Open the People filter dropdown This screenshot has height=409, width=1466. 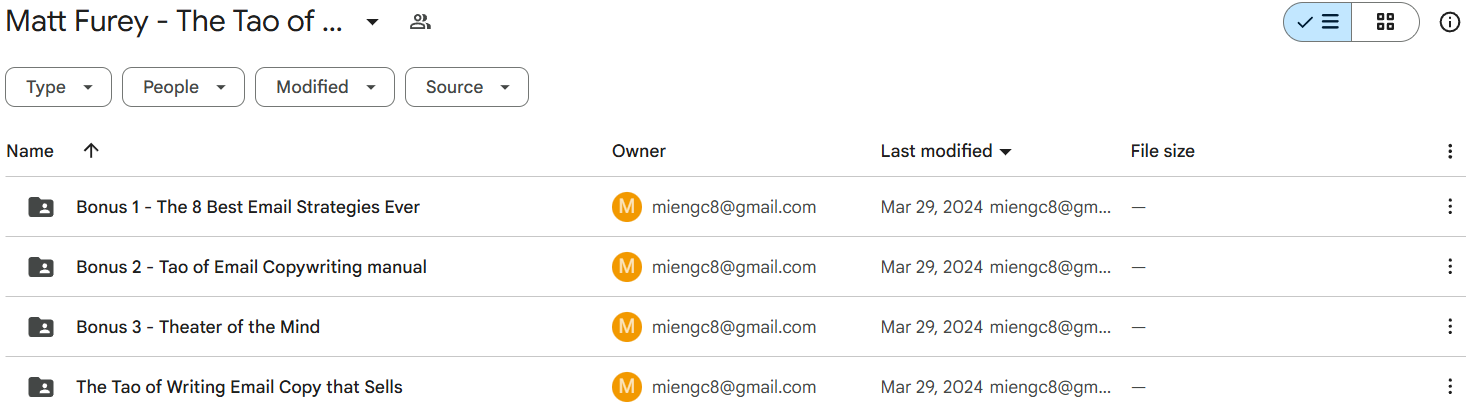pos(183,87)
